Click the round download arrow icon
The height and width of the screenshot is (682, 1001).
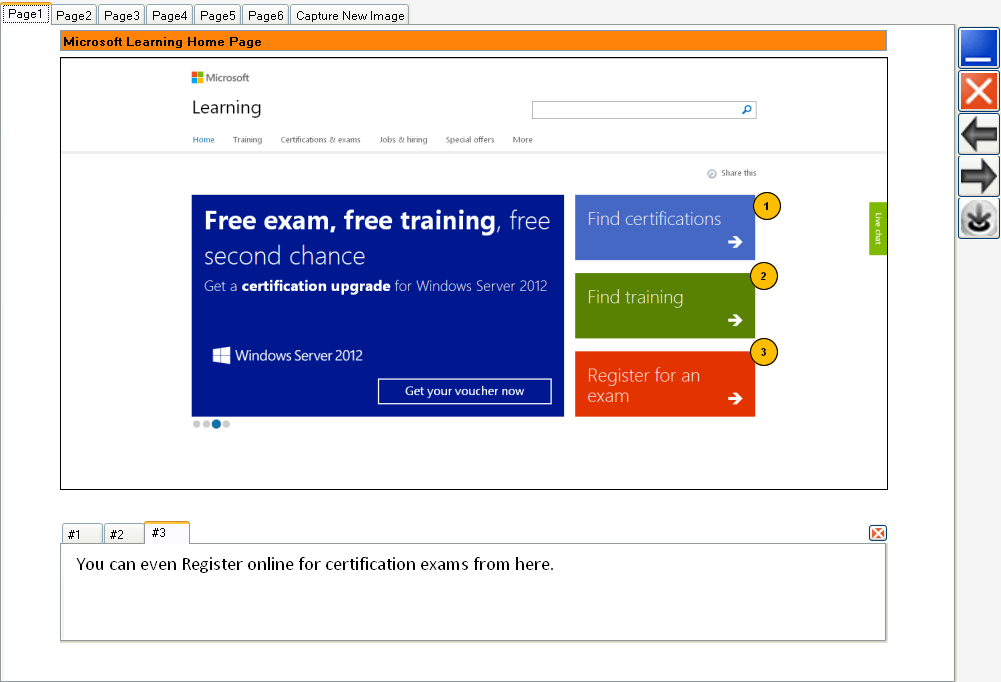click(979, 218)
